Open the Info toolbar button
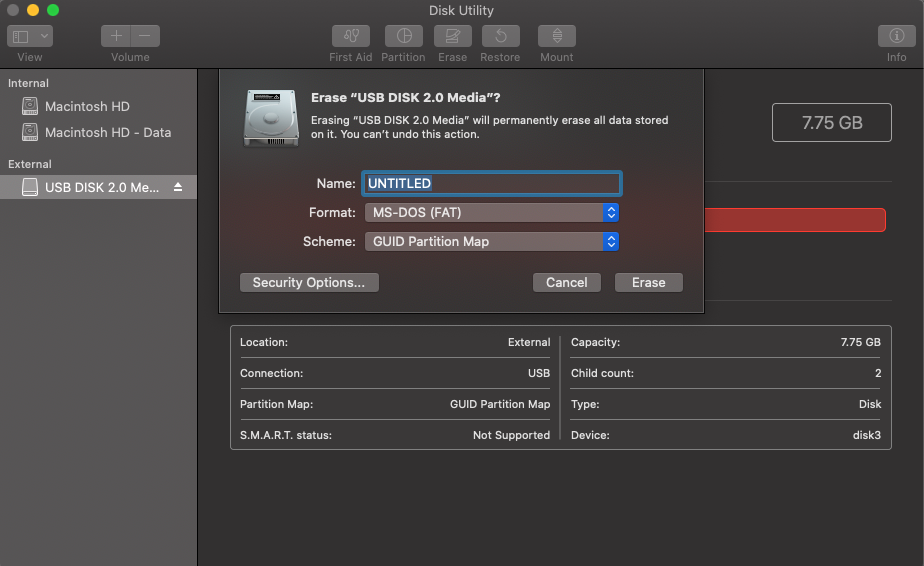The image size is (924, 566). (x=896, y=36)
